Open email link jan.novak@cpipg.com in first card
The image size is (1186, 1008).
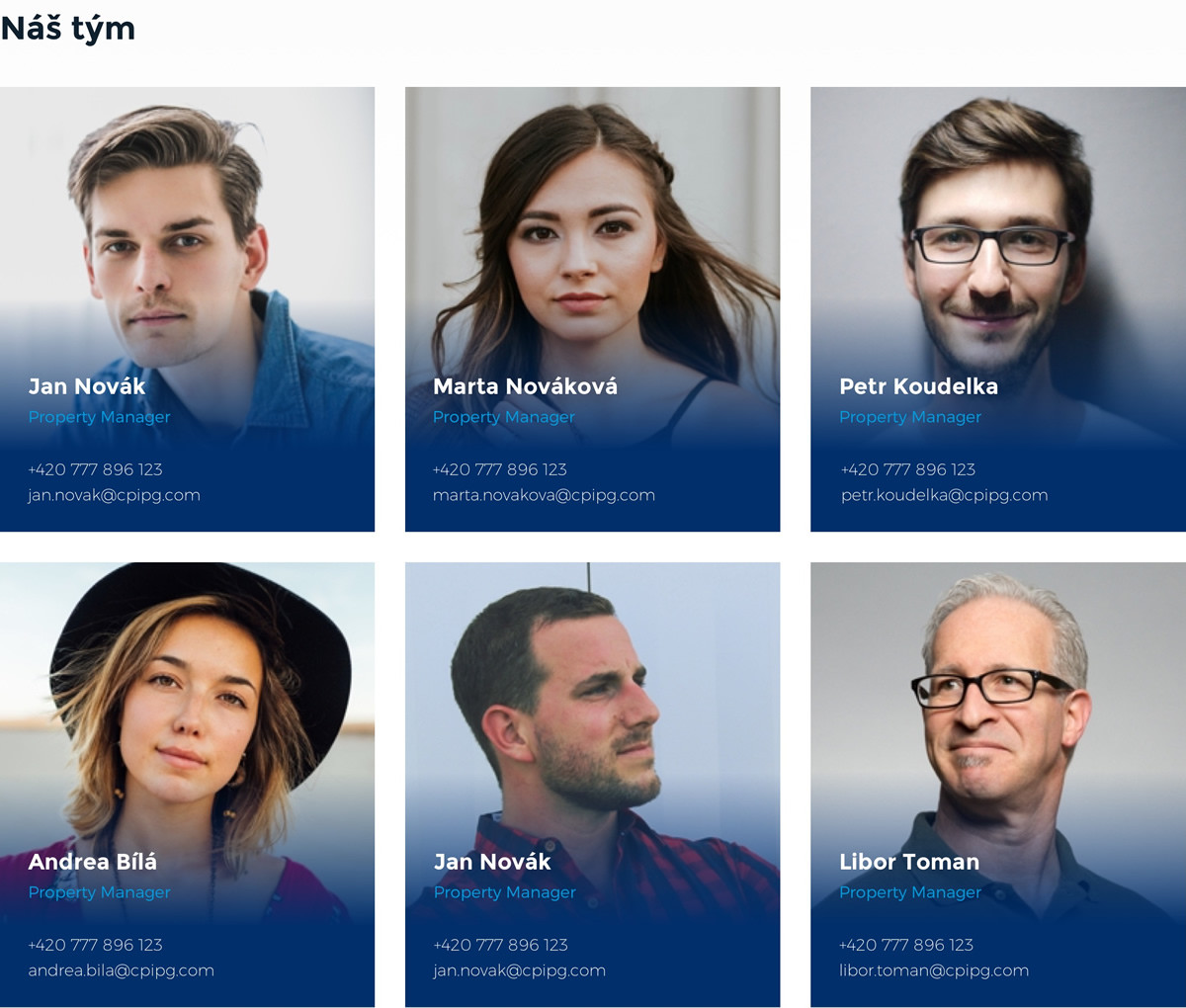[114, 495]
